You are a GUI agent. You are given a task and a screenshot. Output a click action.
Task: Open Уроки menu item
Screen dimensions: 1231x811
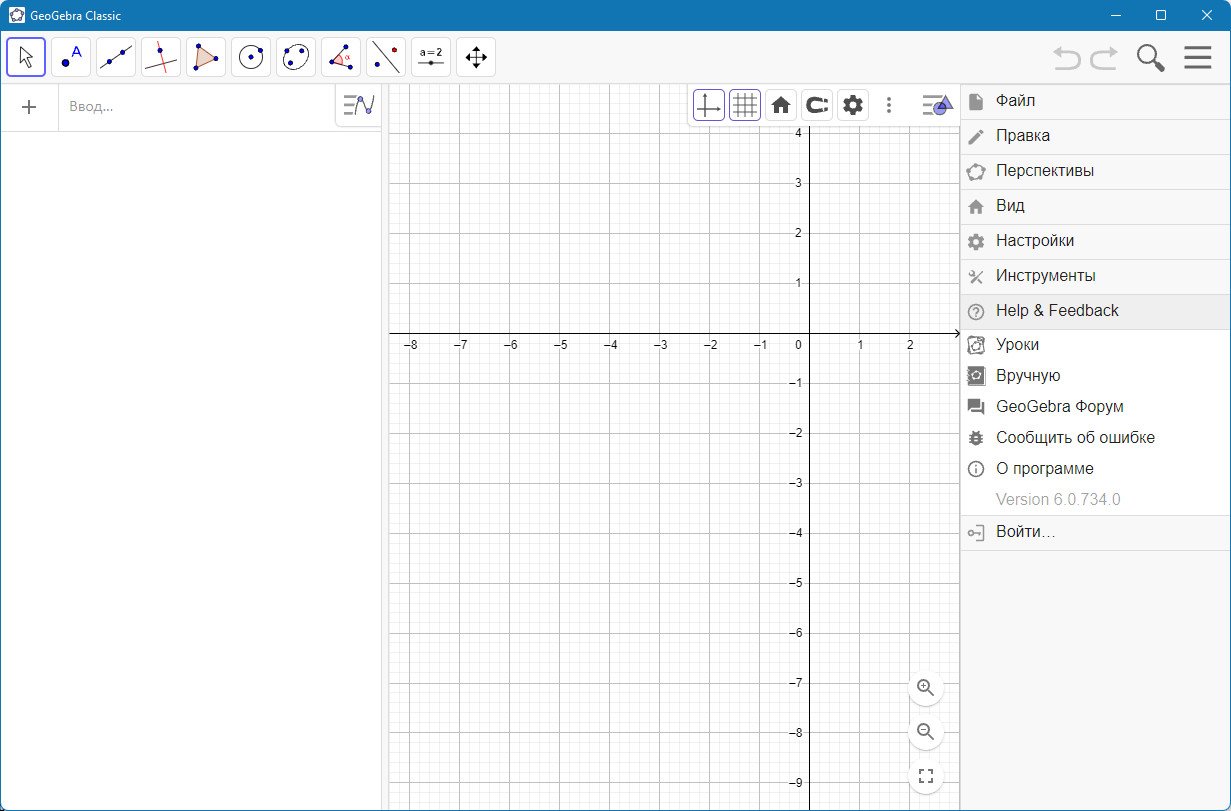(1096, 345)
